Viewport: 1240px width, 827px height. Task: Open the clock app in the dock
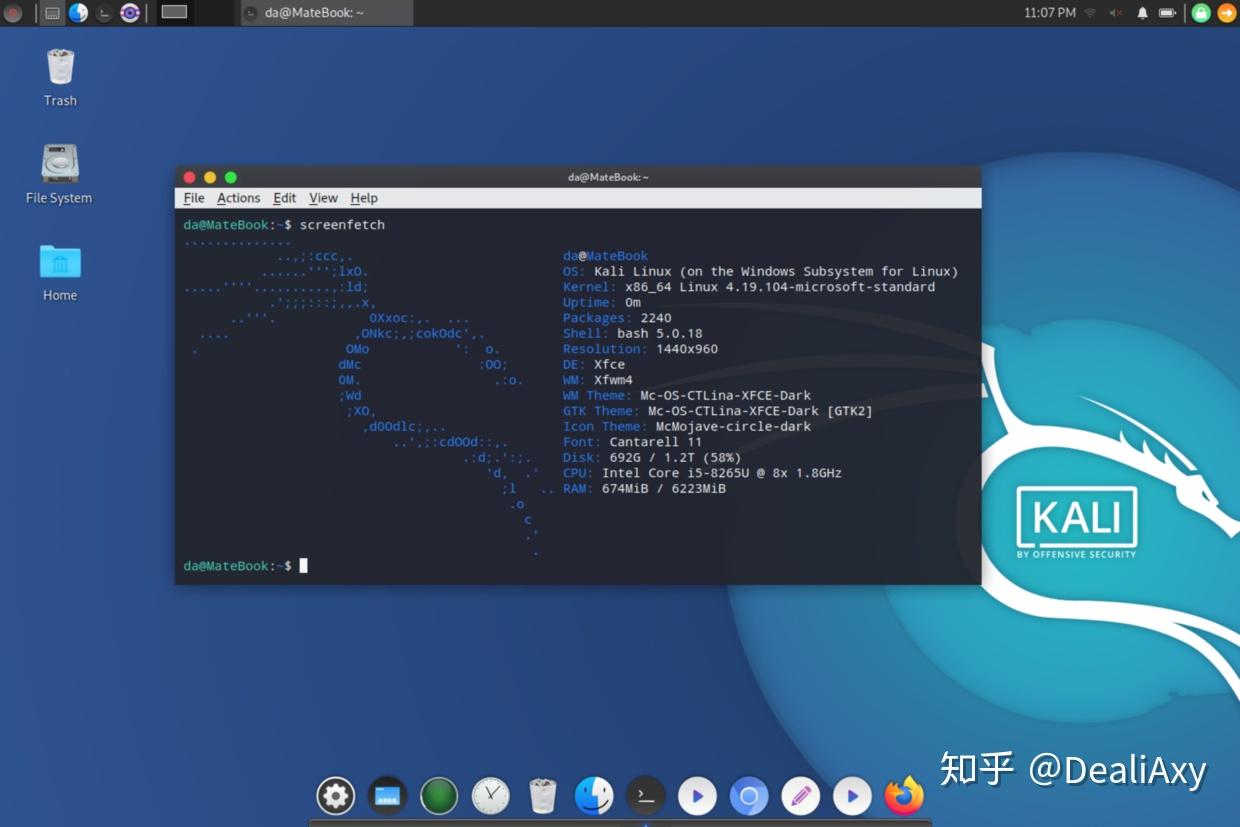(x=491, y=796)
